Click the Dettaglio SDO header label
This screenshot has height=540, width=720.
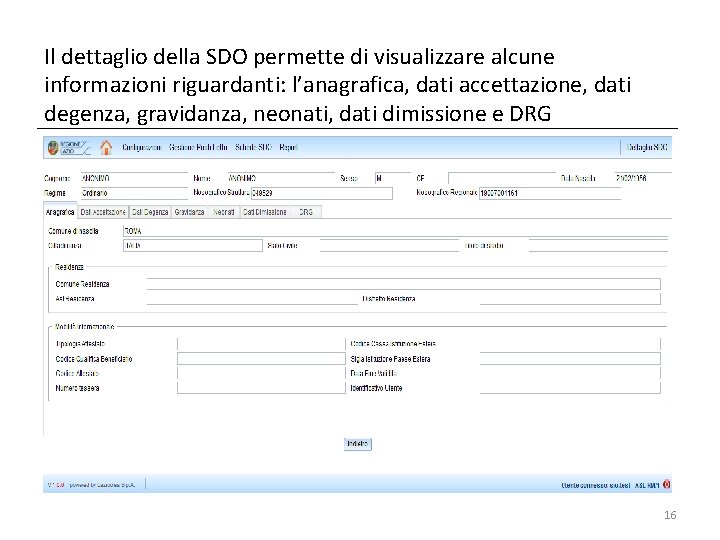[x=647, y=147]
